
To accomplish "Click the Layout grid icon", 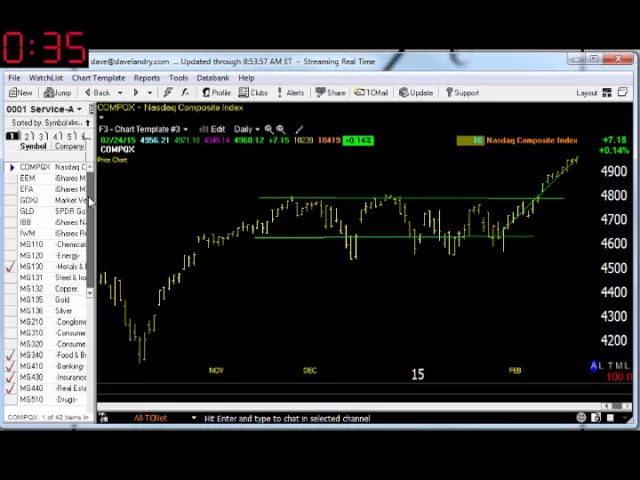I will [x=607, y=93].
